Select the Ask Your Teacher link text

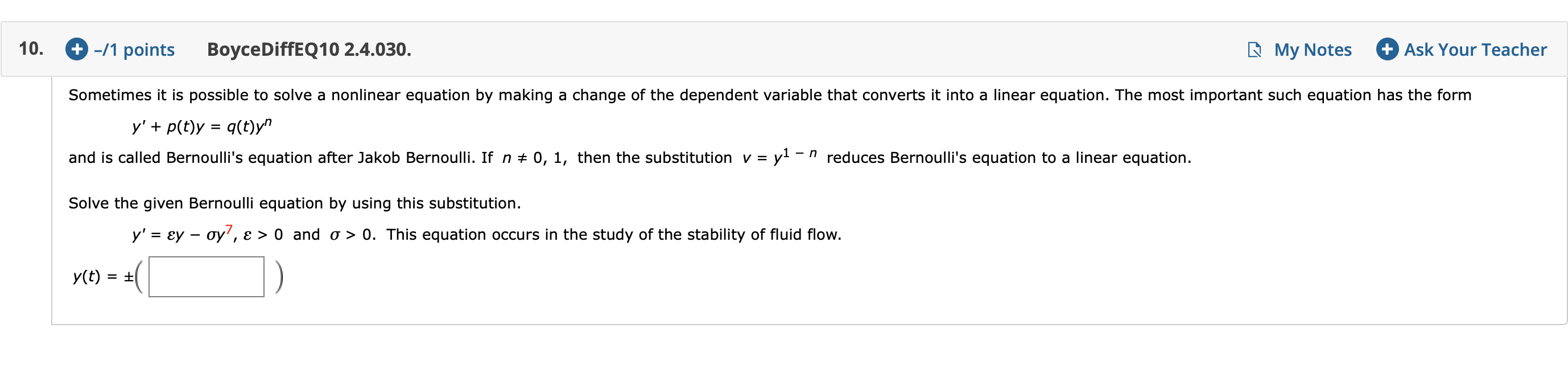[1475, 50]
